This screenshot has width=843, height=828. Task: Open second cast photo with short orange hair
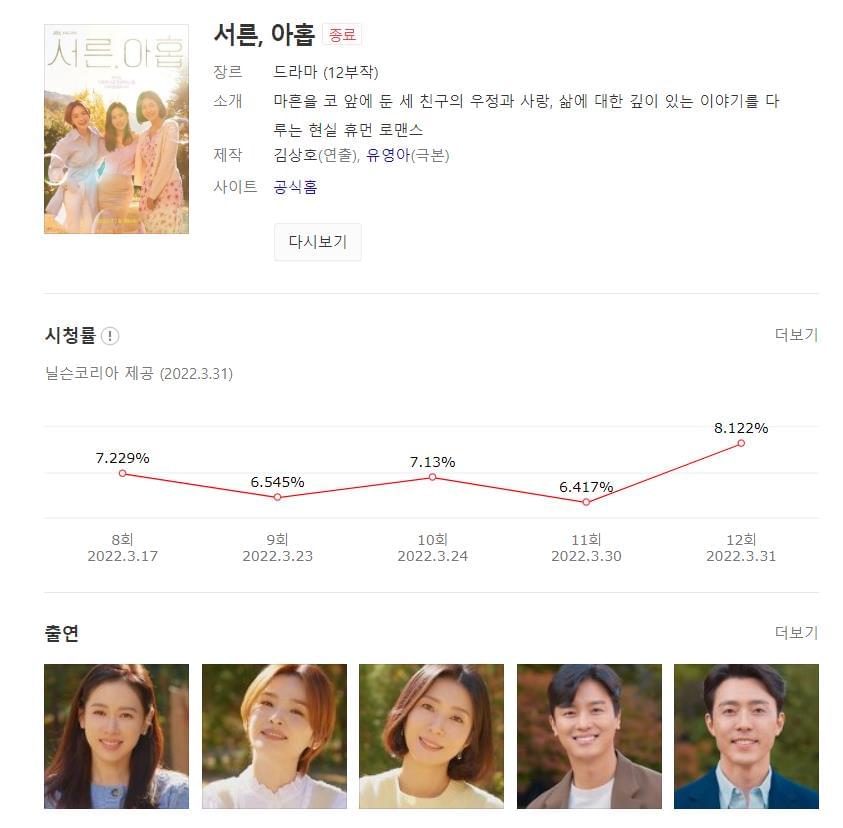(274, 736)
